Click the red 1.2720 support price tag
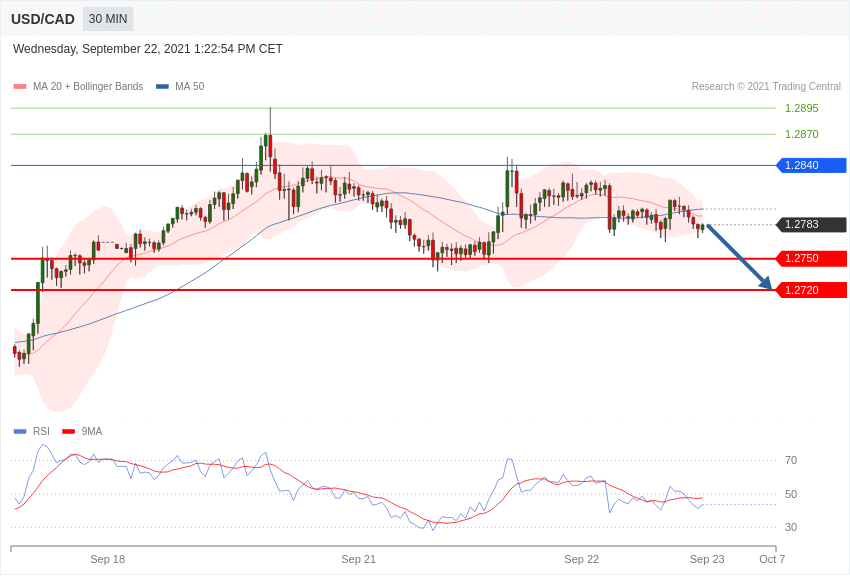The image size is (850, 576). tap(812, 290)
